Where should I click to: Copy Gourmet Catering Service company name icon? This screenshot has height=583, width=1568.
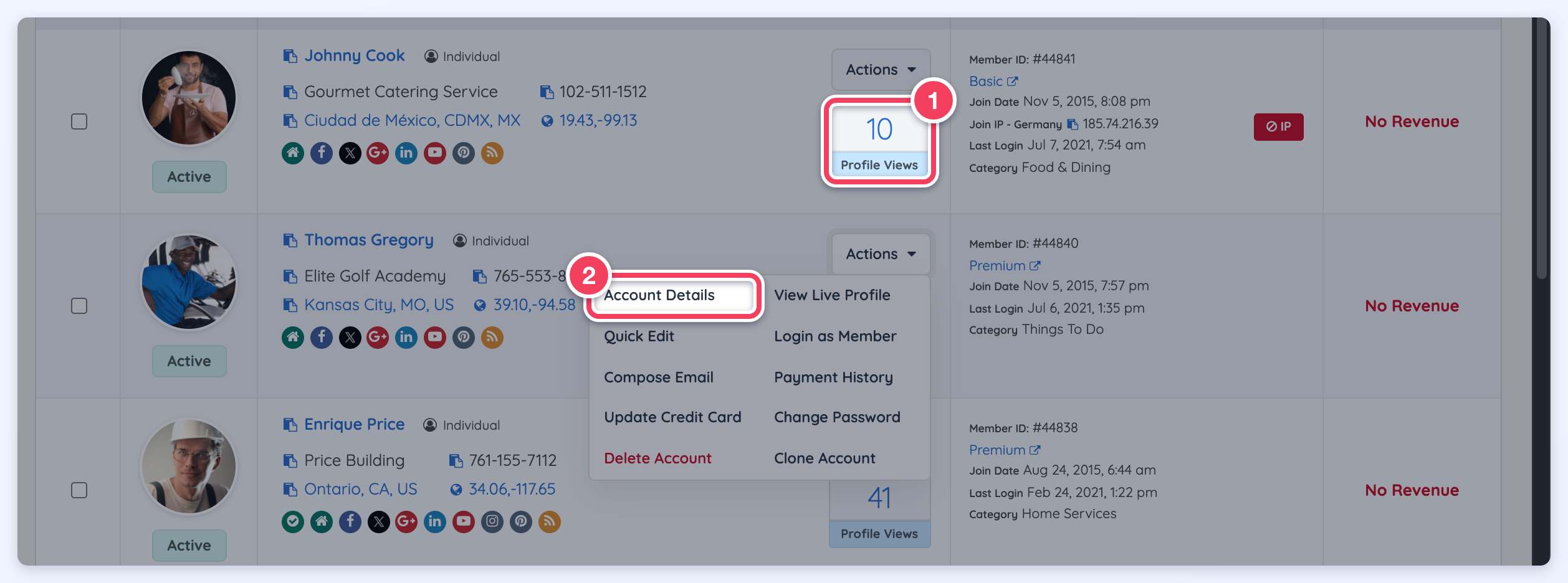pos(290,92)
